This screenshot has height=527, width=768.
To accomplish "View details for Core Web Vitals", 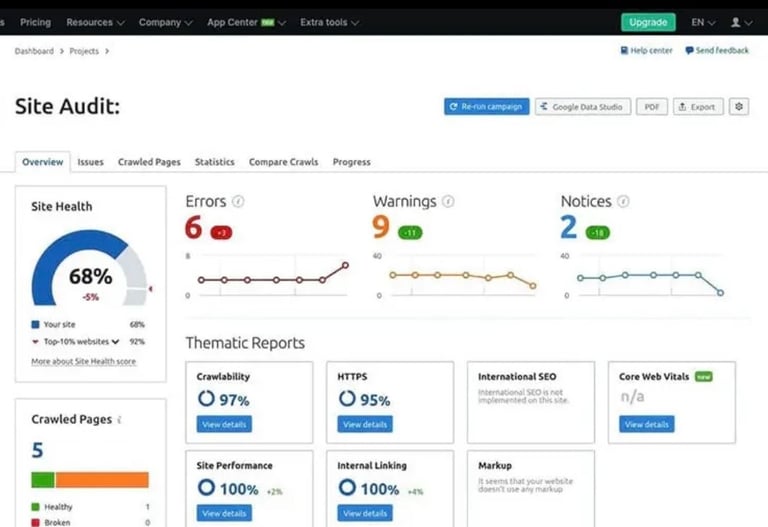I will click(647, 424).
